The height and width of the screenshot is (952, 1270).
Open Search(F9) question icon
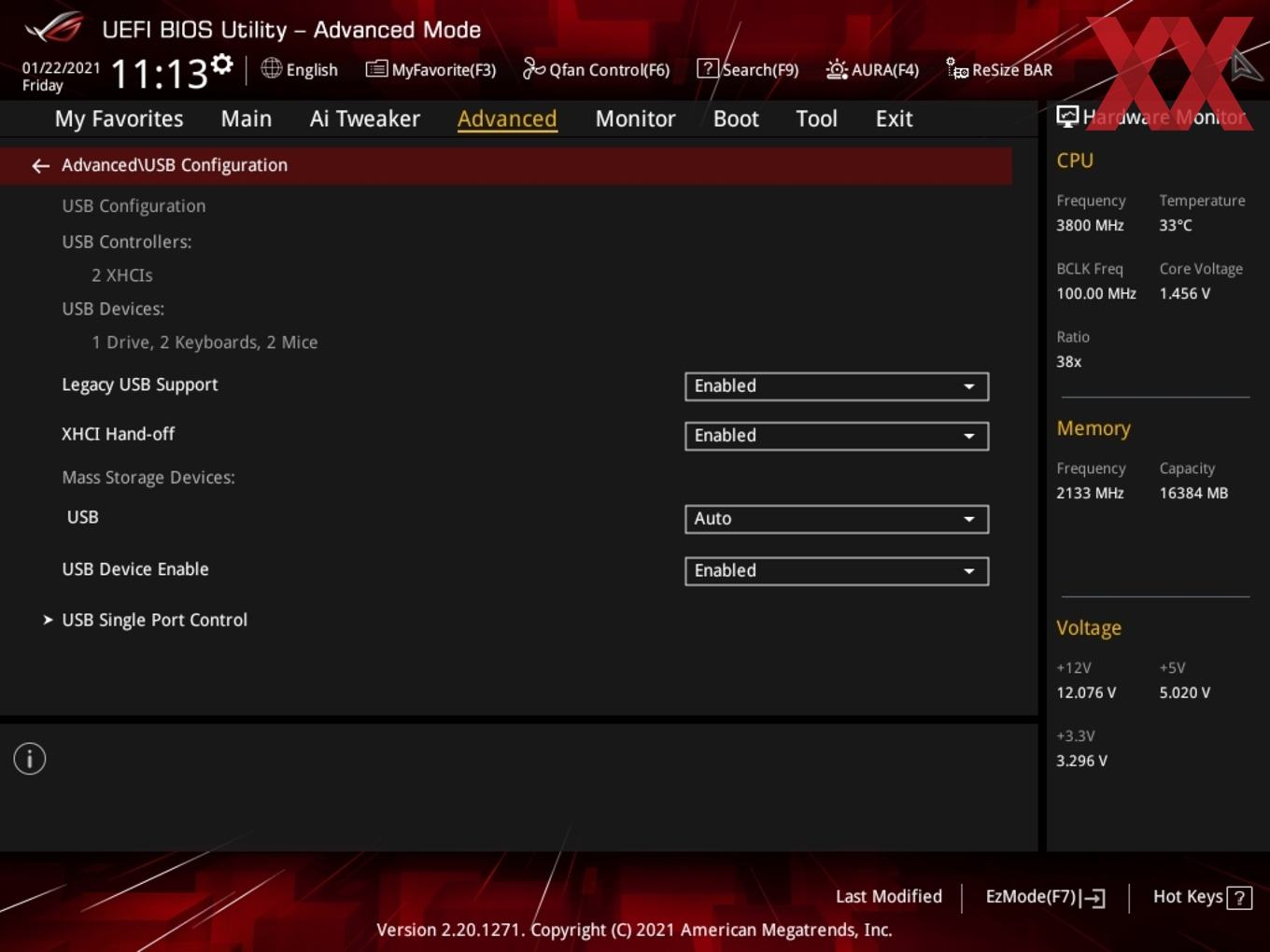pos(708,68)
